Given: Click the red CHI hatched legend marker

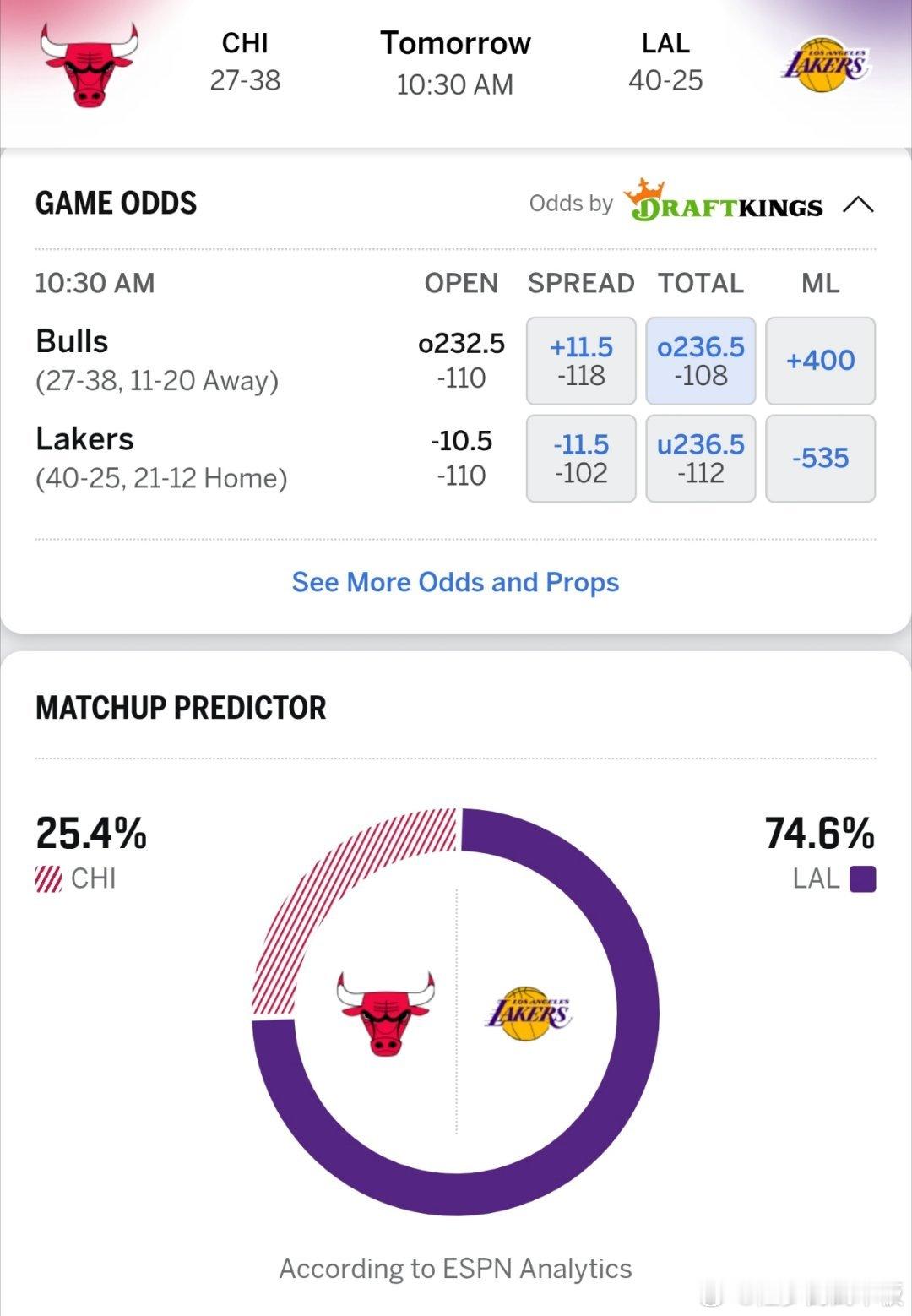Looking at the screenshot, I should 46,878.
